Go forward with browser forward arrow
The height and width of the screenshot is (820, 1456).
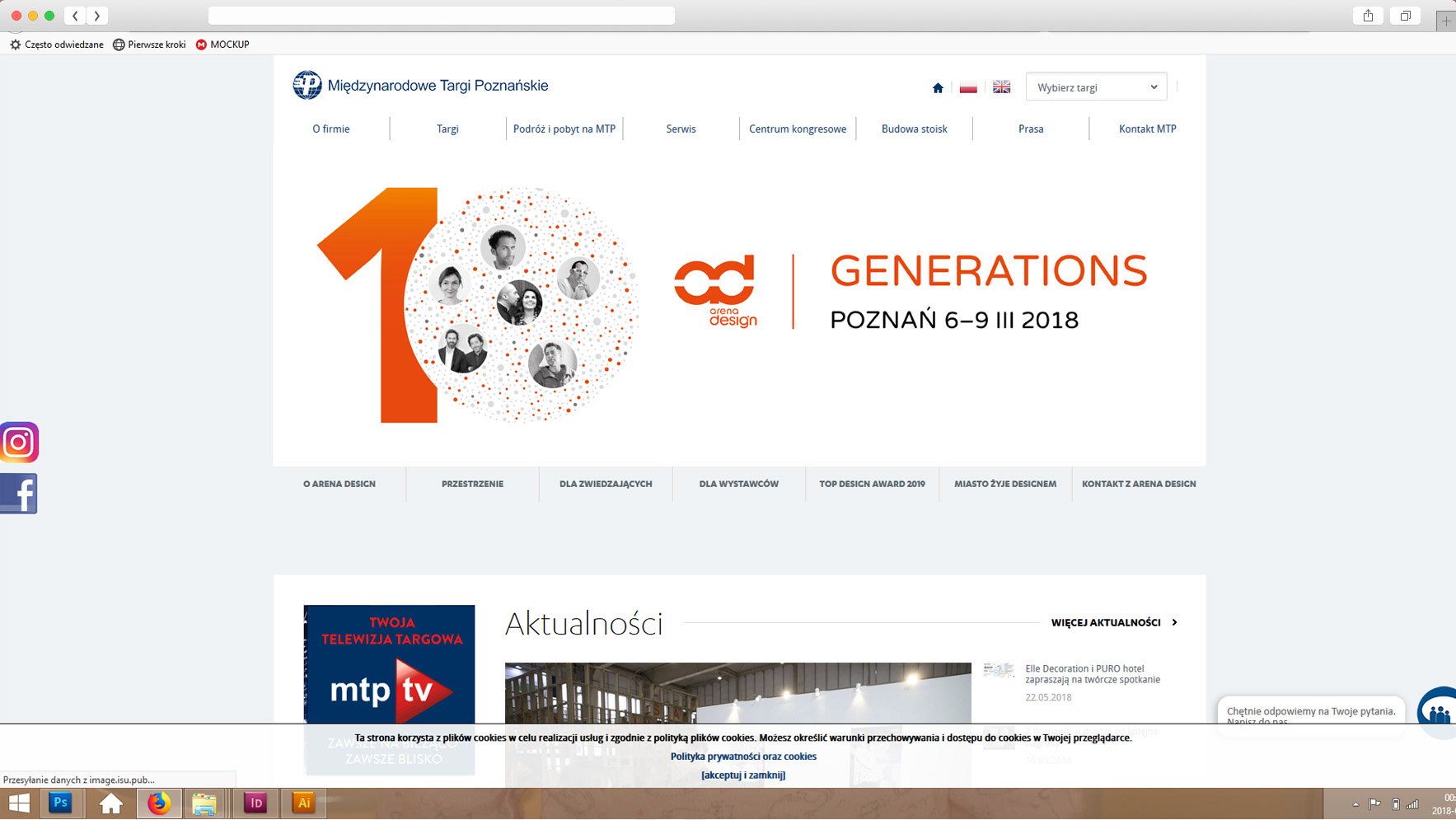click(97, 16)
